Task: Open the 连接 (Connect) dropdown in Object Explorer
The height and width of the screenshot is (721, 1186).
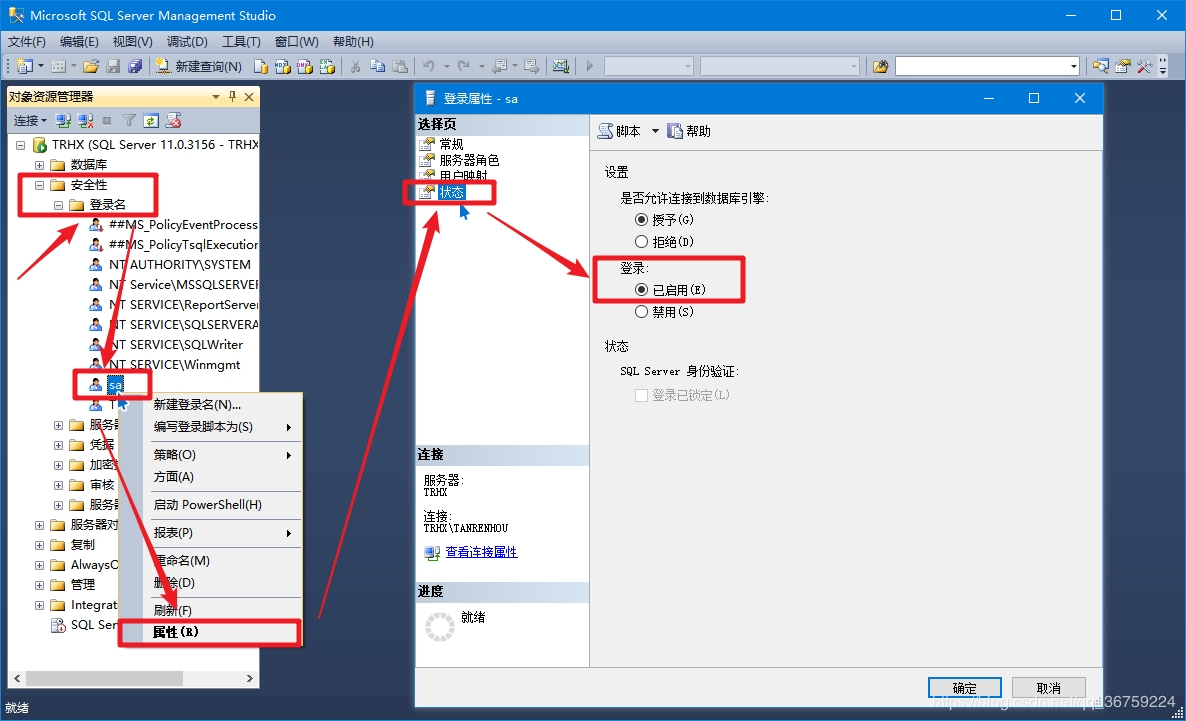Action: click(x=30, y=121)
